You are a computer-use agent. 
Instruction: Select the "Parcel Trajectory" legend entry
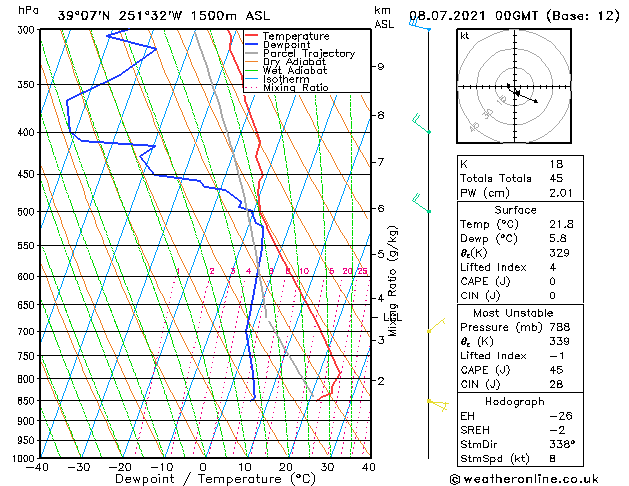[309, 53]
